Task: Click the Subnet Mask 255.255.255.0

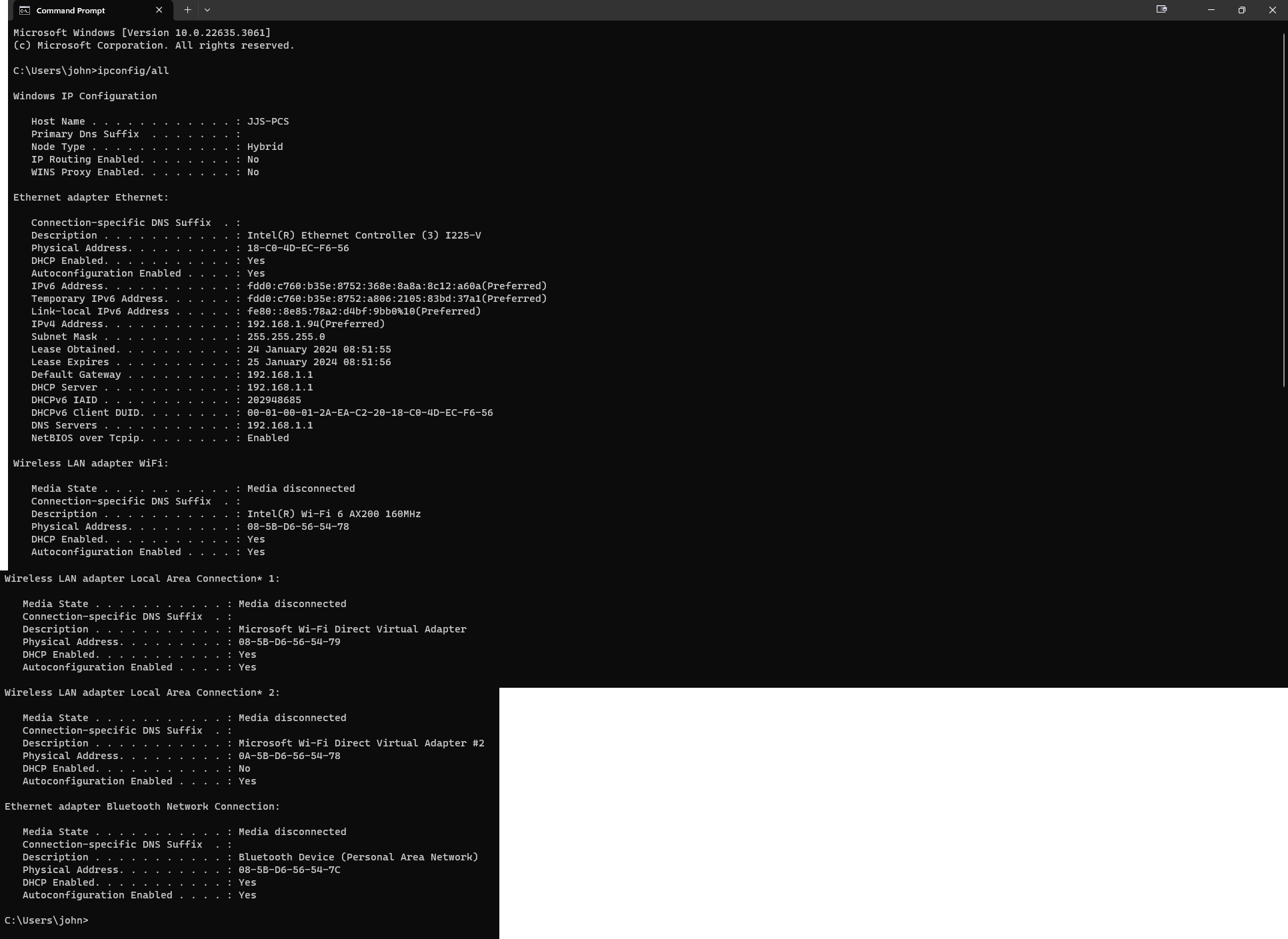Action: [285, 337]
